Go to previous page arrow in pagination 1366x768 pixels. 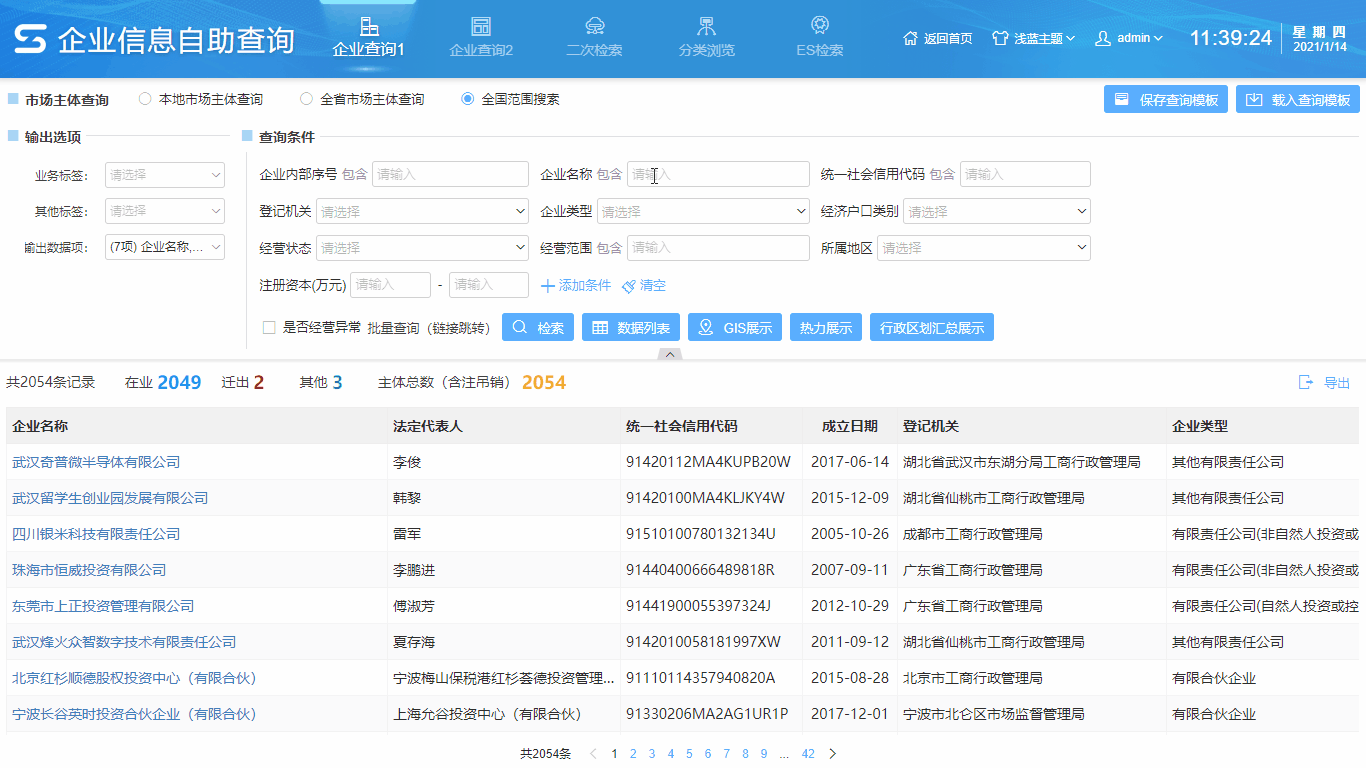pos(593,754)
